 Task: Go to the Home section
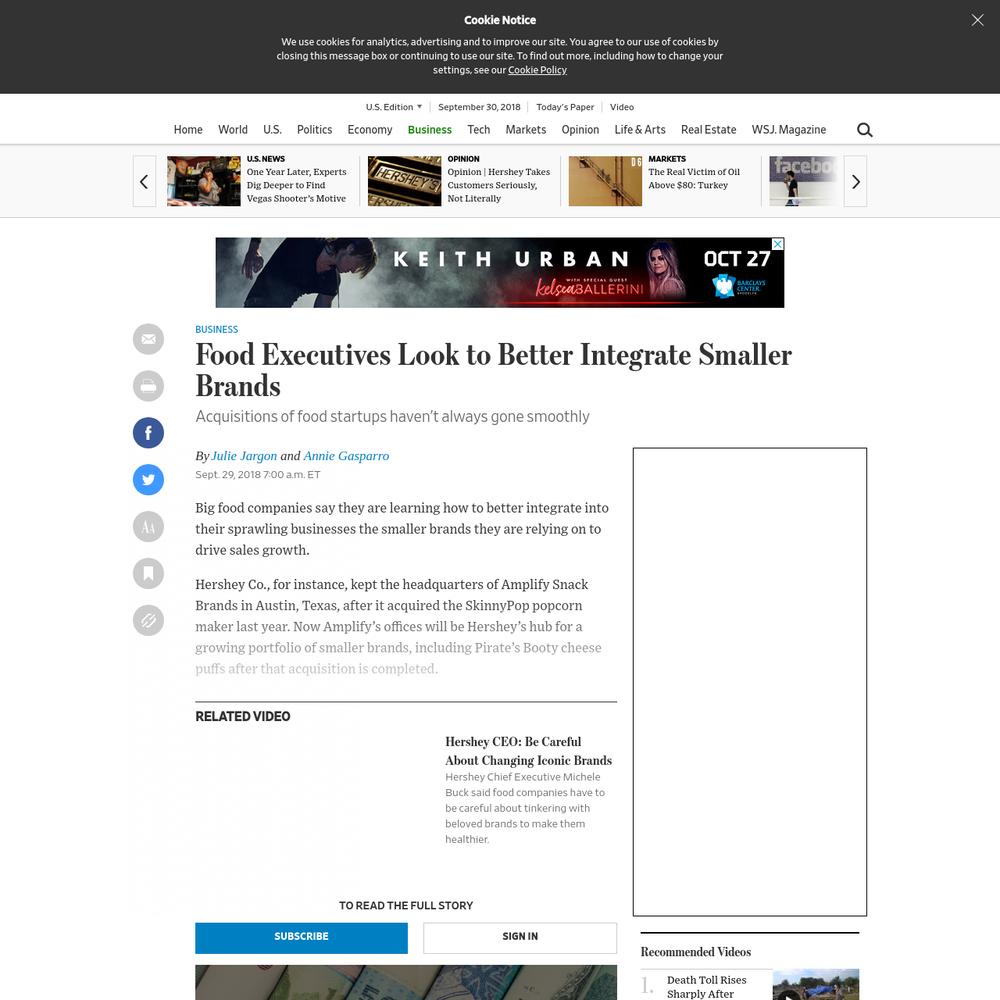tap(188, 129)
